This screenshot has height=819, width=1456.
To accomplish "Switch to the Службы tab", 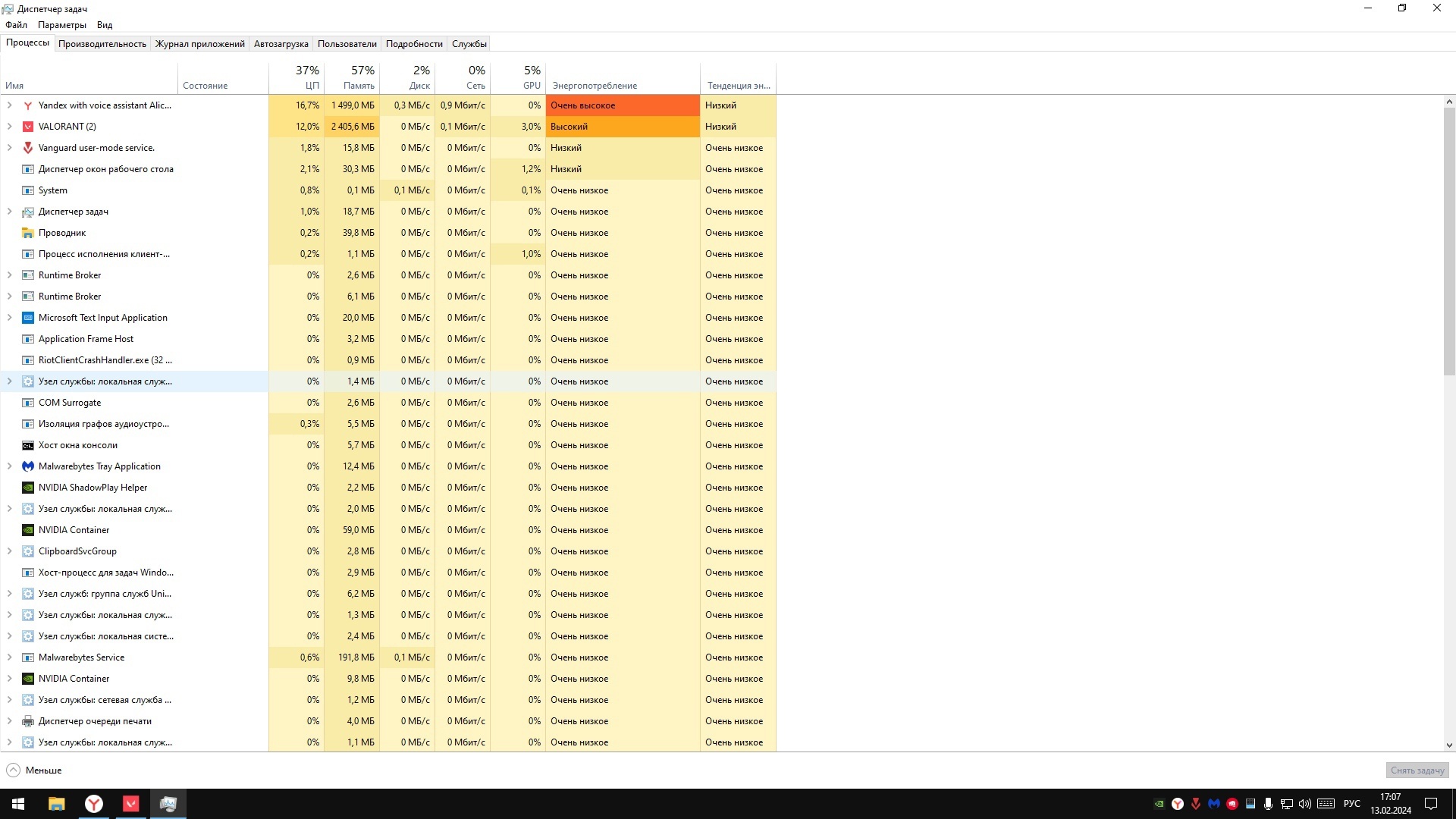I will point(469,44).
